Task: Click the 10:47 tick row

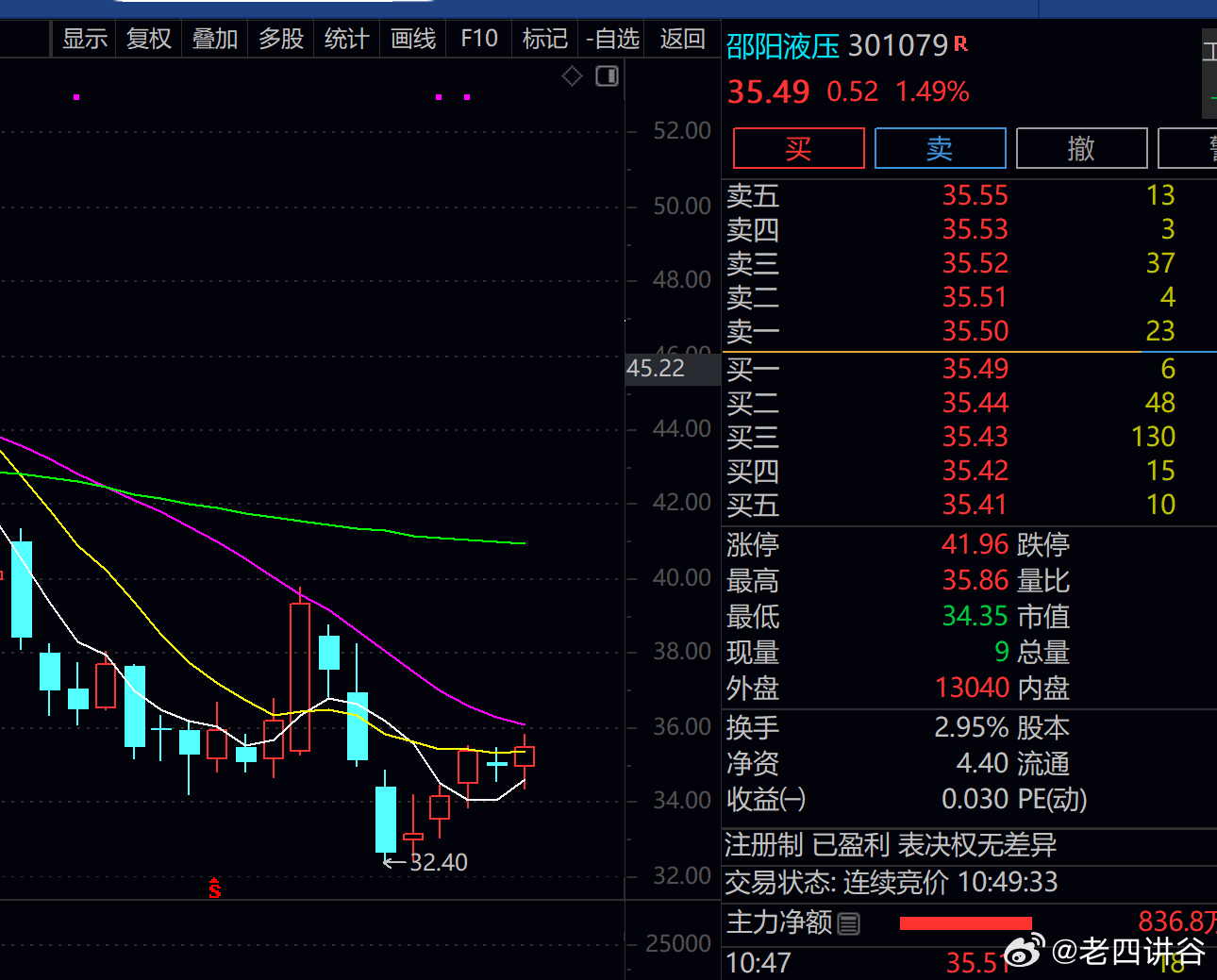Action: (x=969, y=963)
